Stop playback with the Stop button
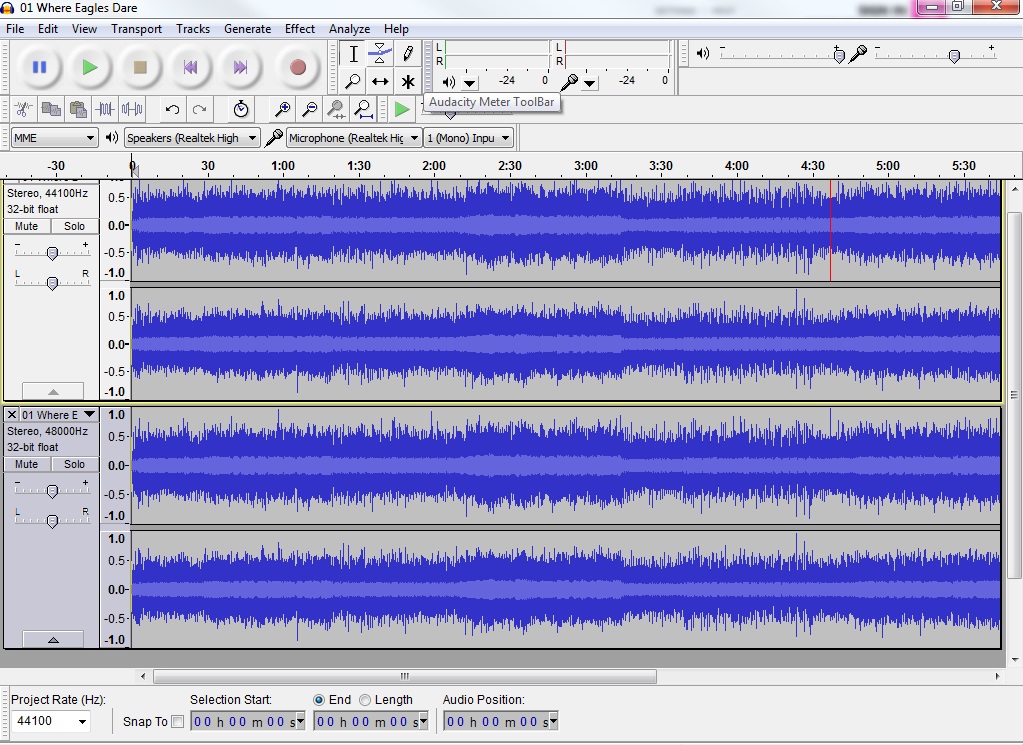This screenshot has height=745, width=1023. click(x=140, y=67)
